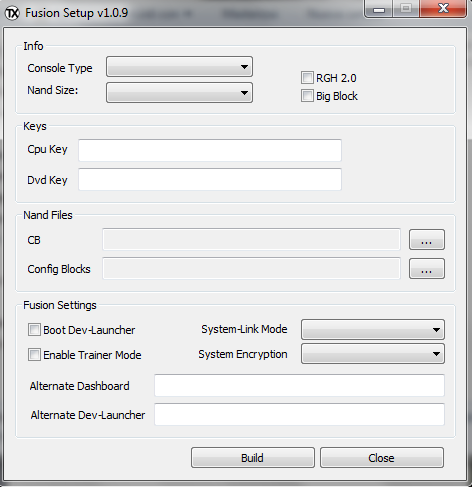472x487 pixels.
Task: Open the Console Type dropdown
Action: pyautogui.click(x=179, y=67)
